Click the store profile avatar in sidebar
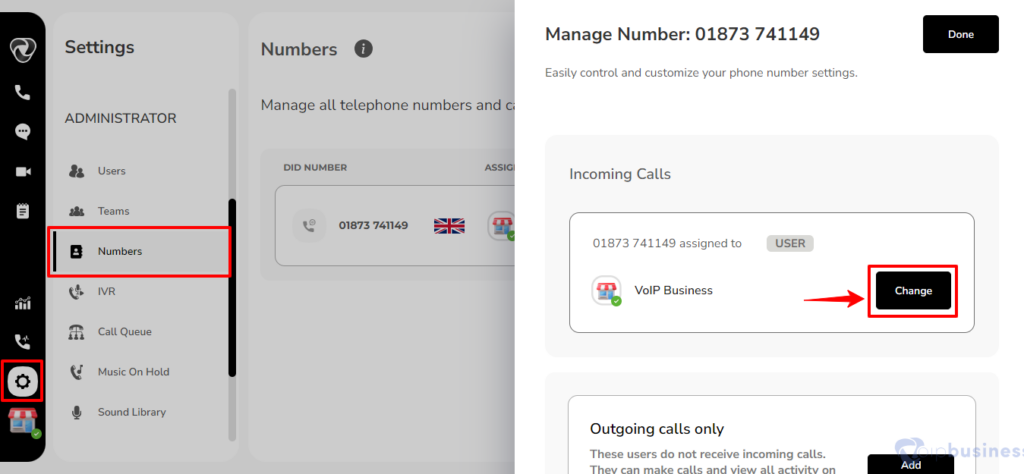 coord(24,421)
